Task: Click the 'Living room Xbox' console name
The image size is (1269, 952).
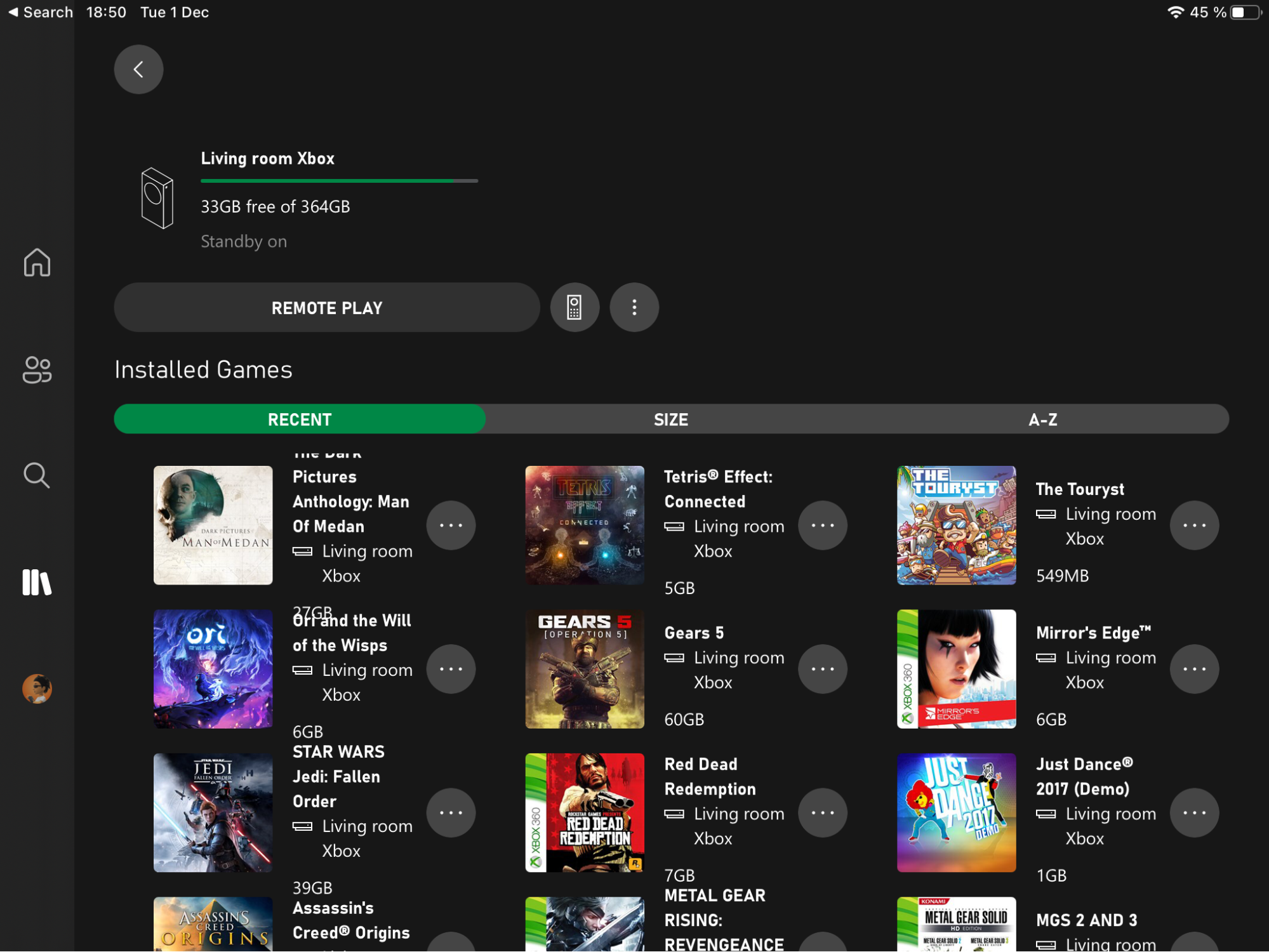Action: point(267,159)
